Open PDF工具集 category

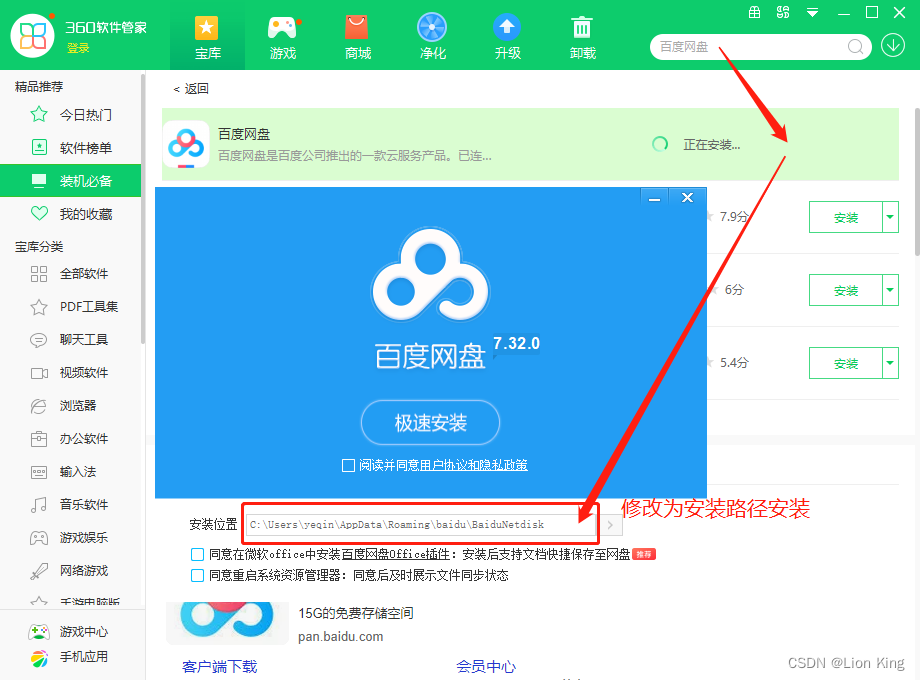tap(70, 306)
